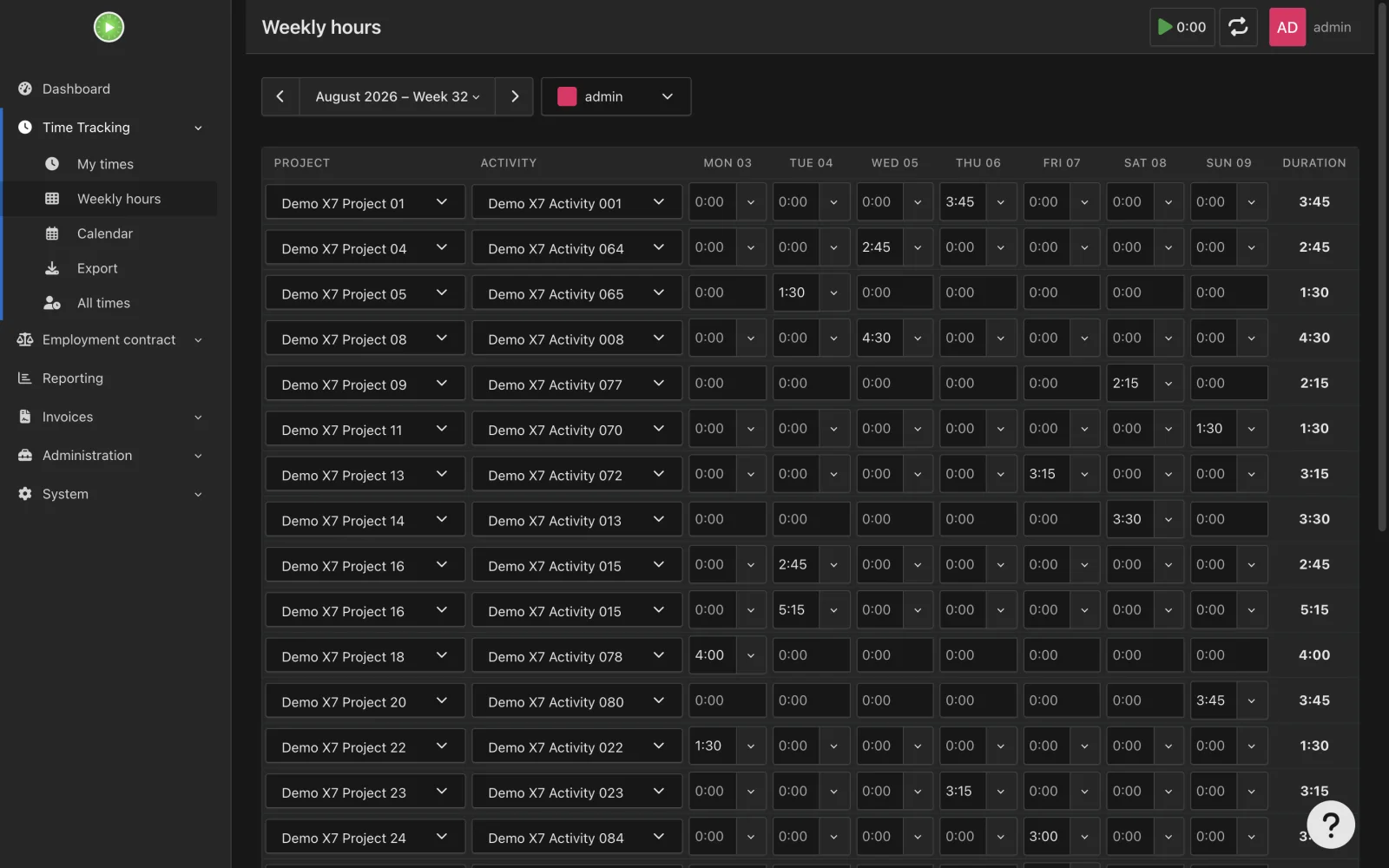Open activity dropdown Demo X7 Activity 013
1389x868 pixels.
click(x=576, y=520)
